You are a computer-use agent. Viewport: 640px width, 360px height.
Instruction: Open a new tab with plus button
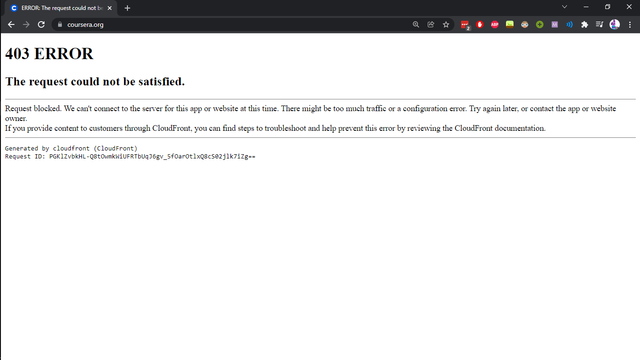pyautogui.click(x=127, y=8)
